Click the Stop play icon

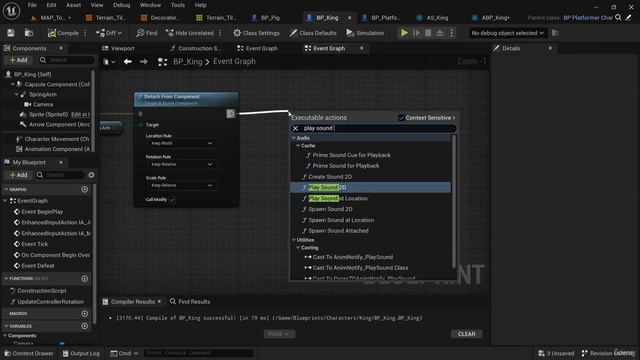[428, 33]
